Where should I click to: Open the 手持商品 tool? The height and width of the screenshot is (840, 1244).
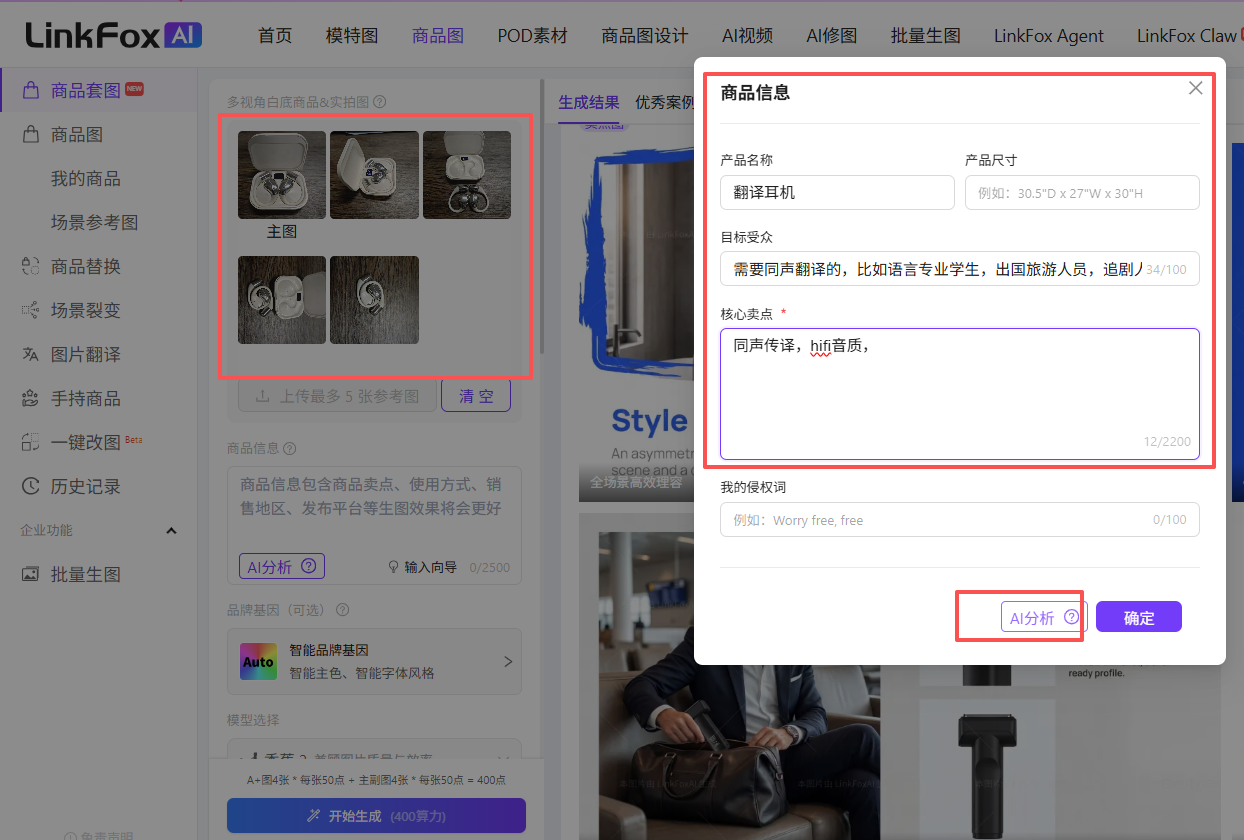click(85, 398)
